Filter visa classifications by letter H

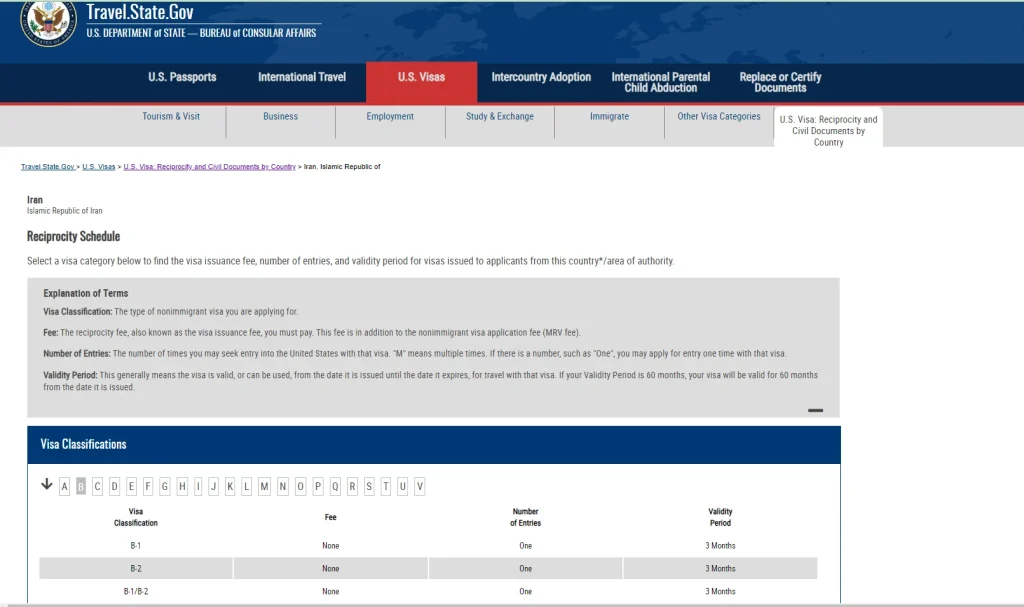coord(182,486)
